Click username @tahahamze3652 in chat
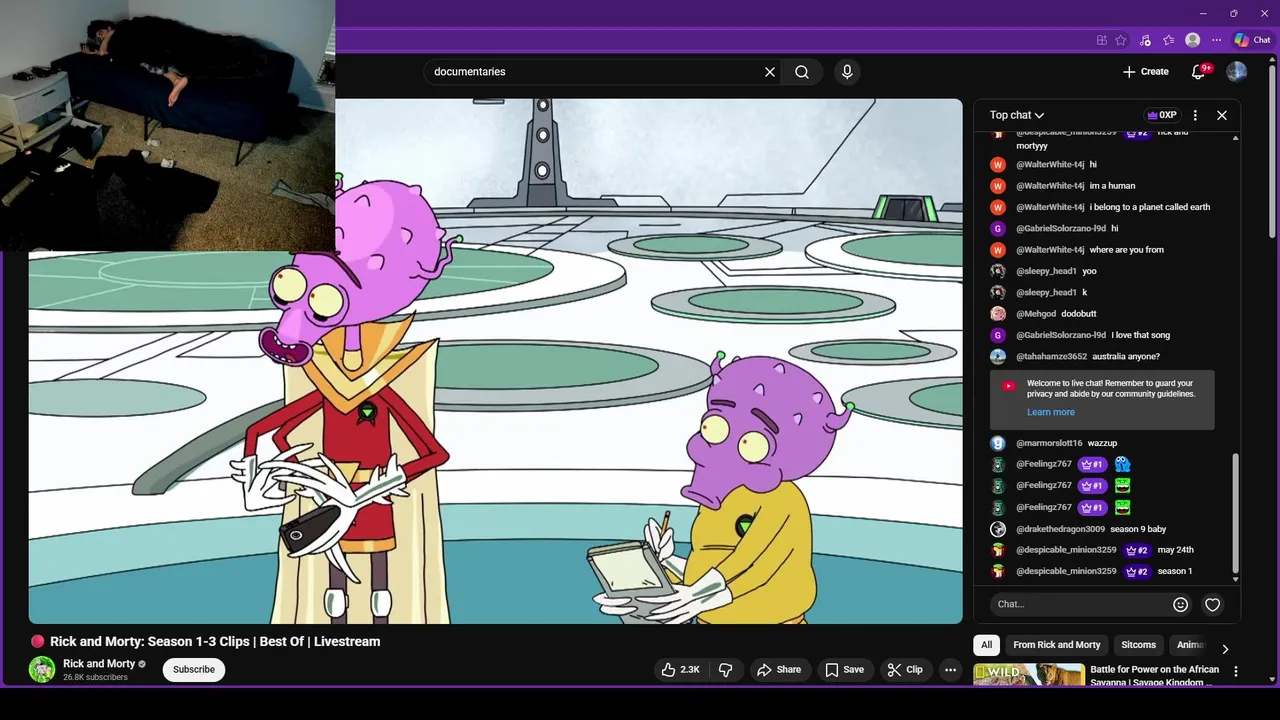 click(1052, 357)
